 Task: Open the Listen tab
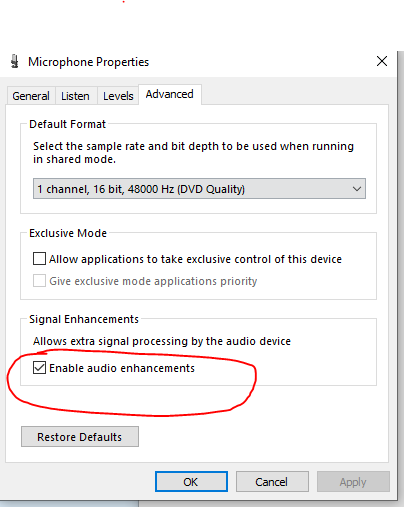click(75, 96)
